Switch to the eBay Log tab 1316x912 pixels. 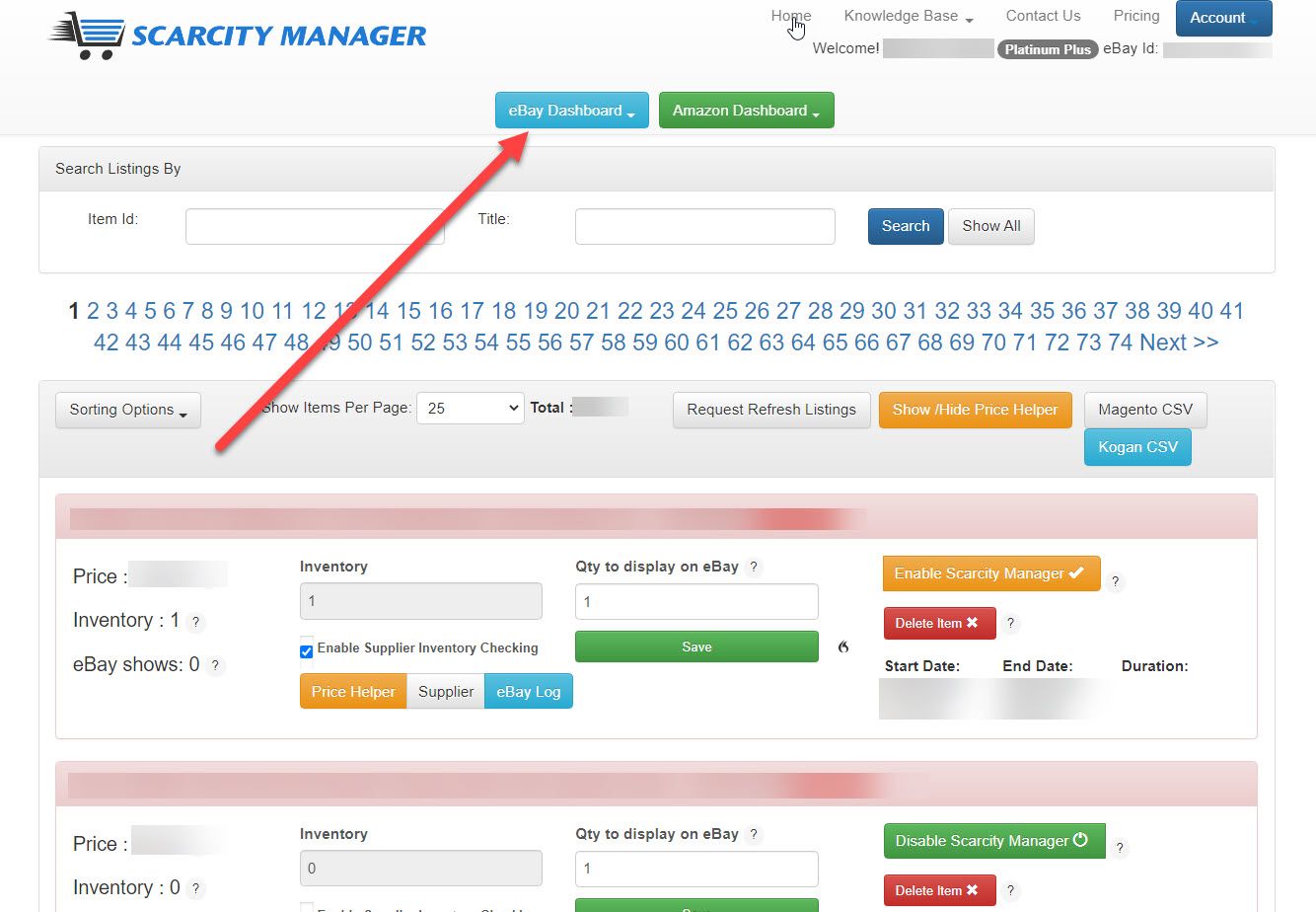coord(529,692)
